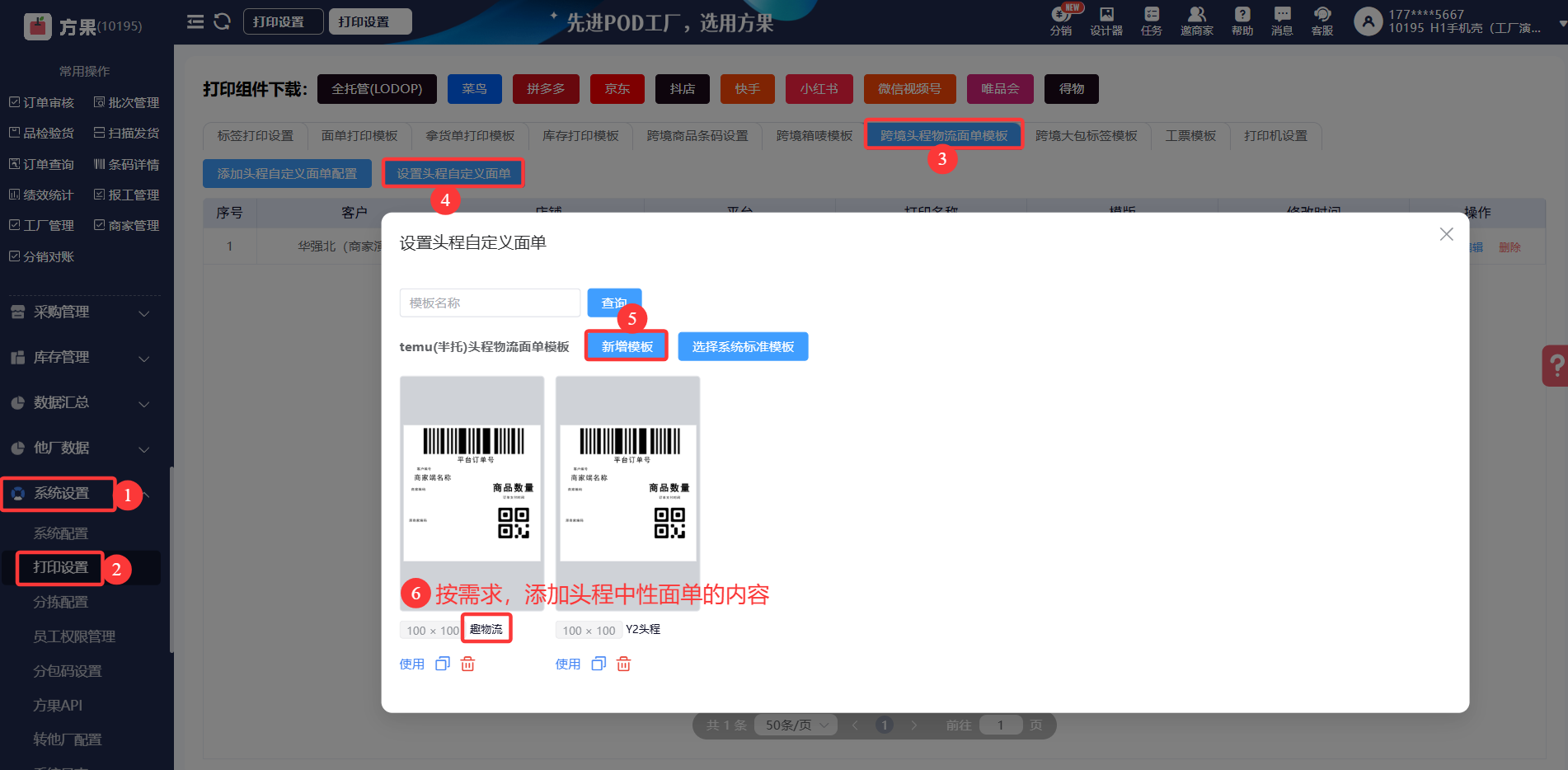This screenshot has width=1568, height=770.
Task: Select 分包码设置 in the sidebar submenu
Action: pyautogui.click(x=68, y=671)
